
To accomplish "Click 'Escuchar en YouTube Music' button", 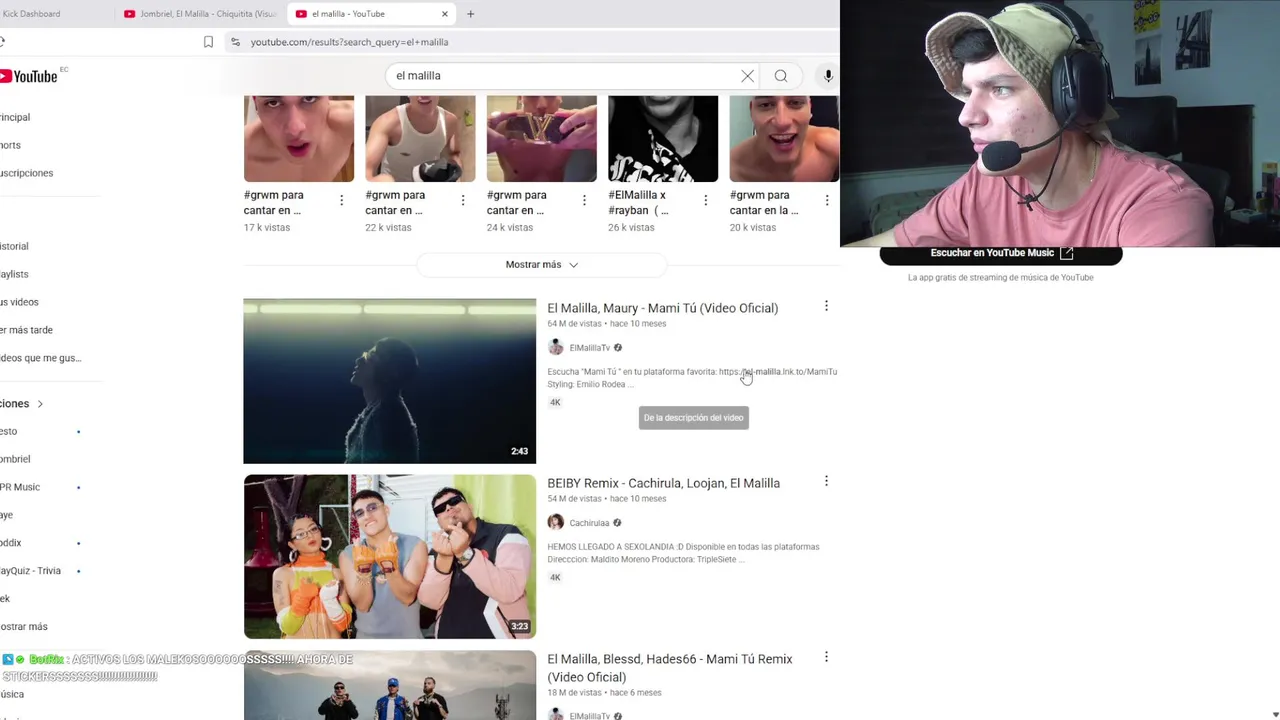I will 1001,254.
